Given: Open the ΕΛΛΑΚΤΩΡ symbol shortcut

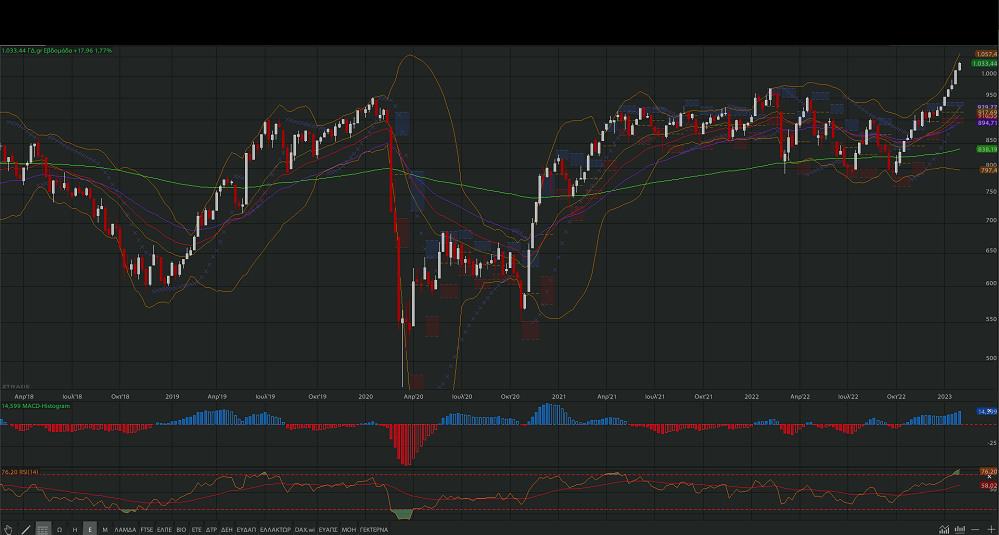Looking at the screenshot, I should (275, 529).
